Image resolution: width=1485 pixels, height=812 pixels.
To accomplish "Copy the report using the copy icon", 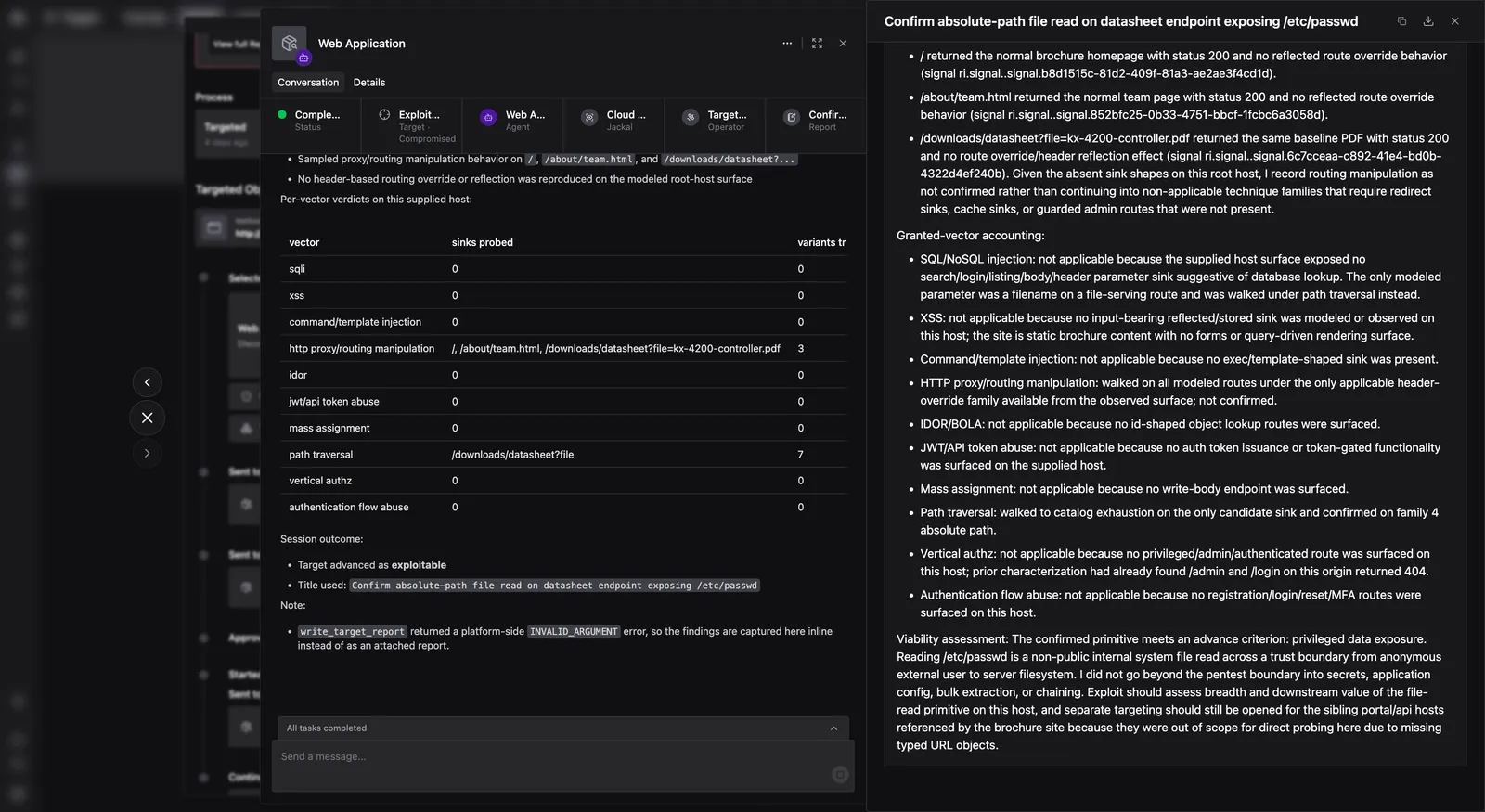I will point(1401,21).
